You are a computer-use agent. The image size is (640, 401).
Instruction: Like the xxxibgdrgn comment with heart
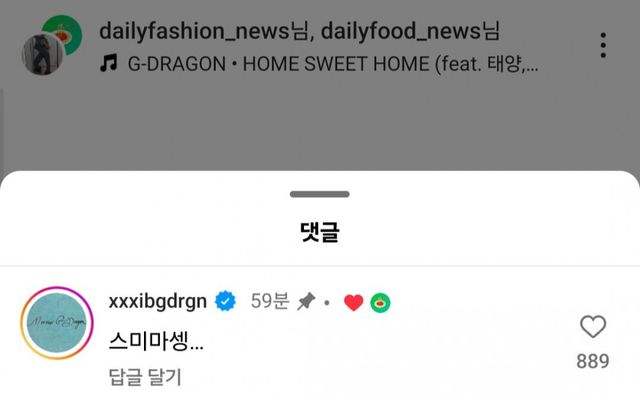593,326
